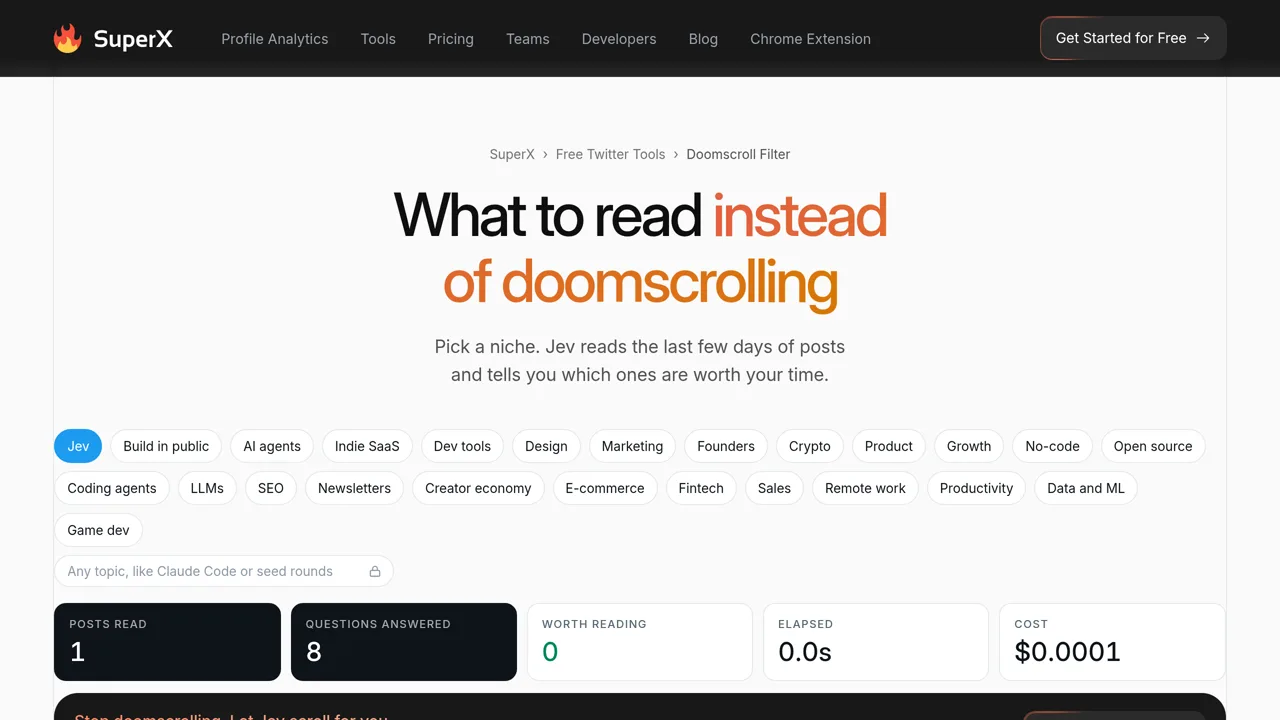
Task: Click the Elapsed 0.0s stat card
Action: [x=876, y=642]
